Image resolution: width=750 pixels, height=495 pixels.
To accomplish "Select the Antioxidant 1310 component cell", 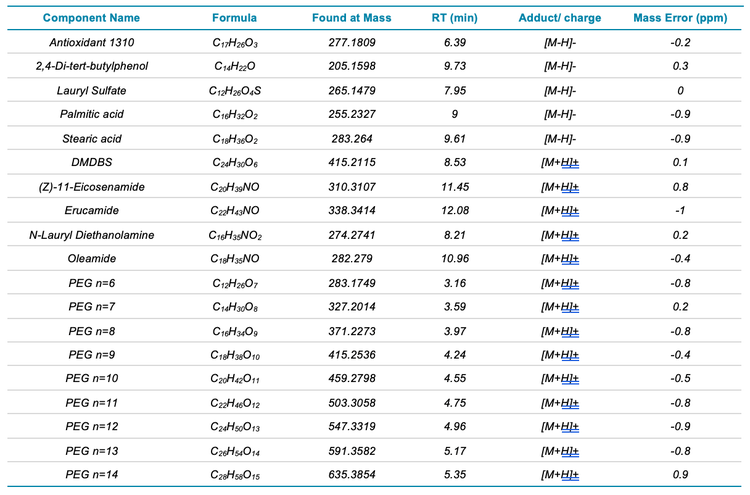I will 93,43.
